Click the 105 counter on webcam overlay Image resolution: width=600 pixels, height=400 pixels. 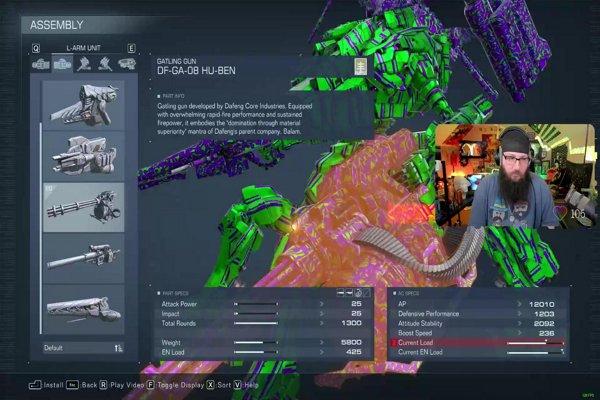(x=578, y=214)
